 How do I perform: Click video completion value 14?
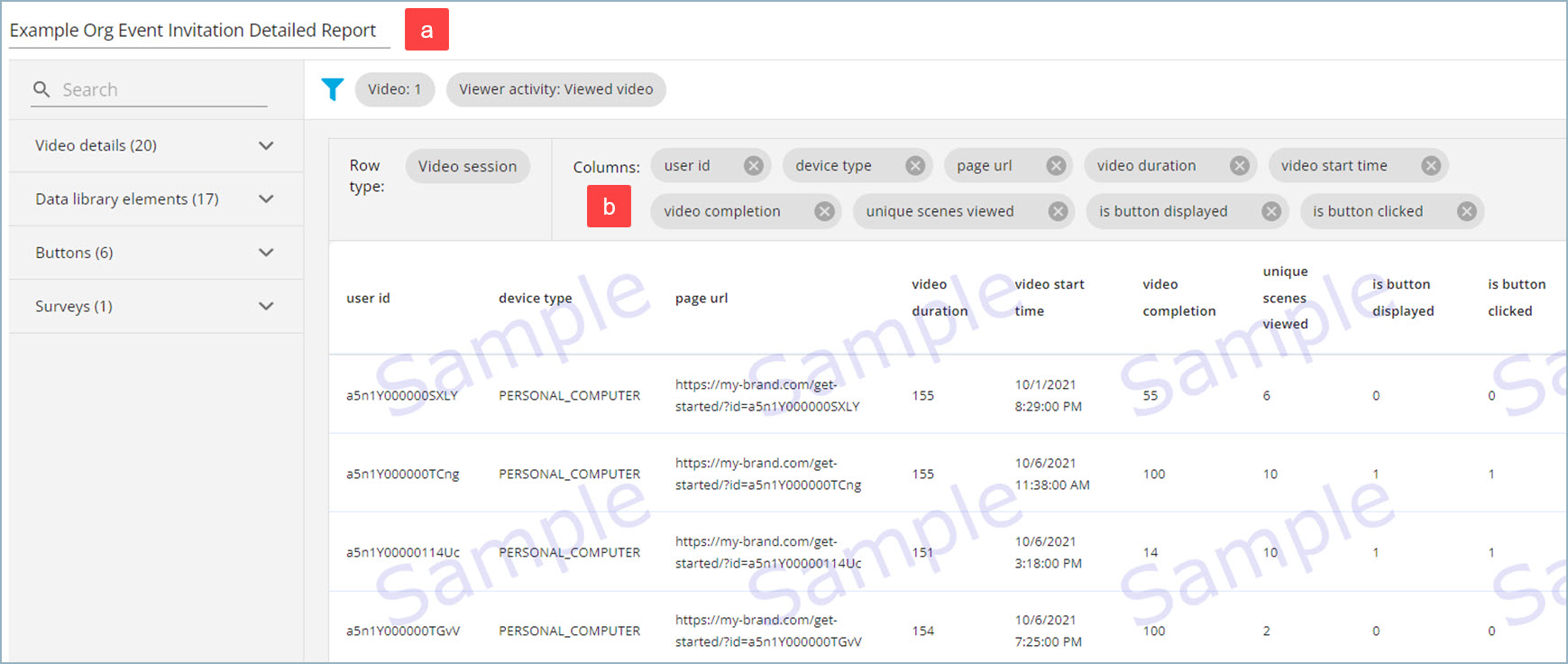(x=1151, y=552)
